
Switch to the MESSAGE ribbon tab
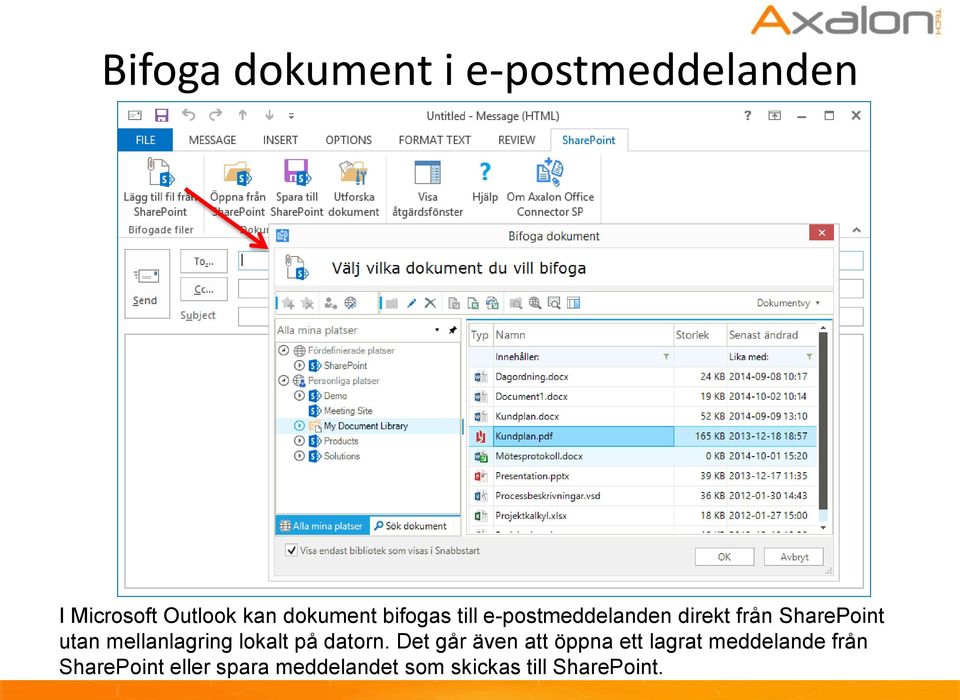(212, 140)
